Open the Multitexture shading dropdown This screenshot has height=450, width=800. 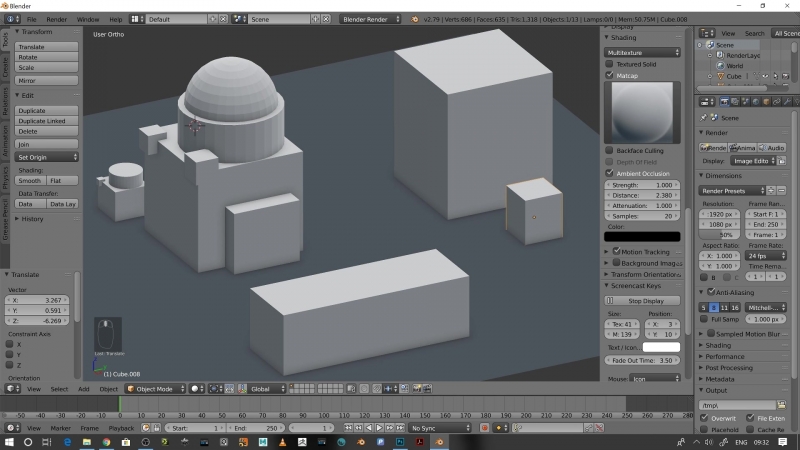(x=642, y=53)
